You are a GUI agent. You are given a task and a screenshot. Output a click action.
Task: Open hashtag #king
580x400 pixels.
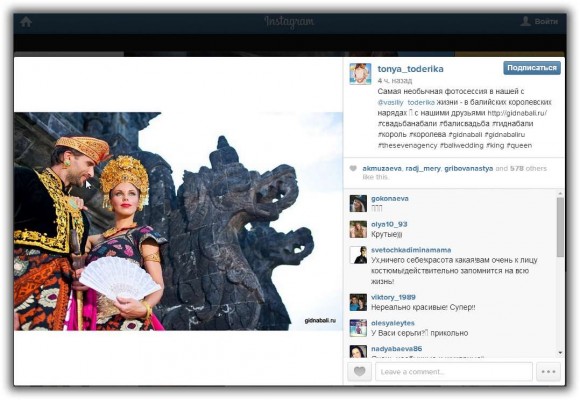pyautogui.click(x=495, y=145)
